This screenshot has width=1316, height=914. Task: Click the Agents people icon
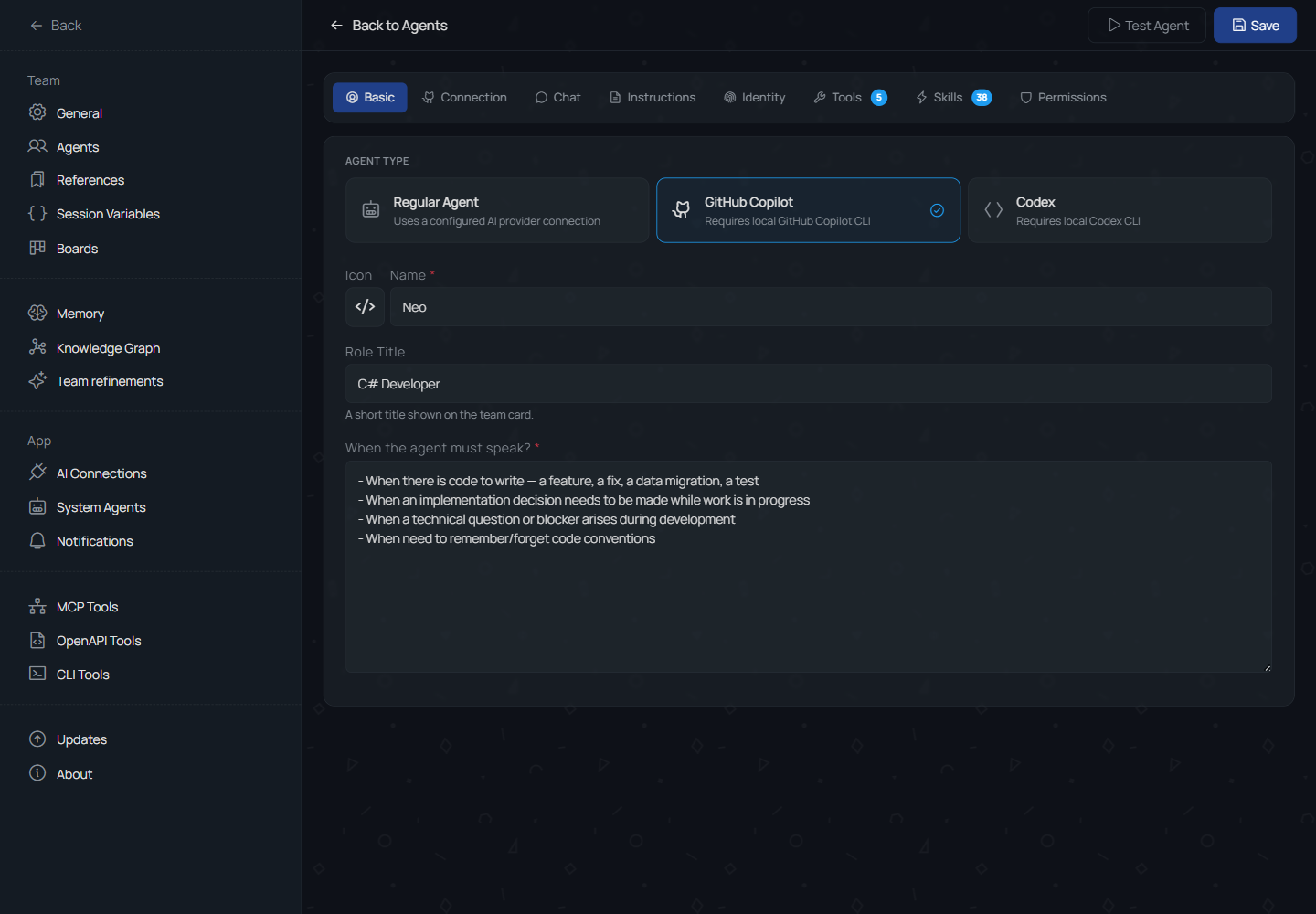click(37, 146)
